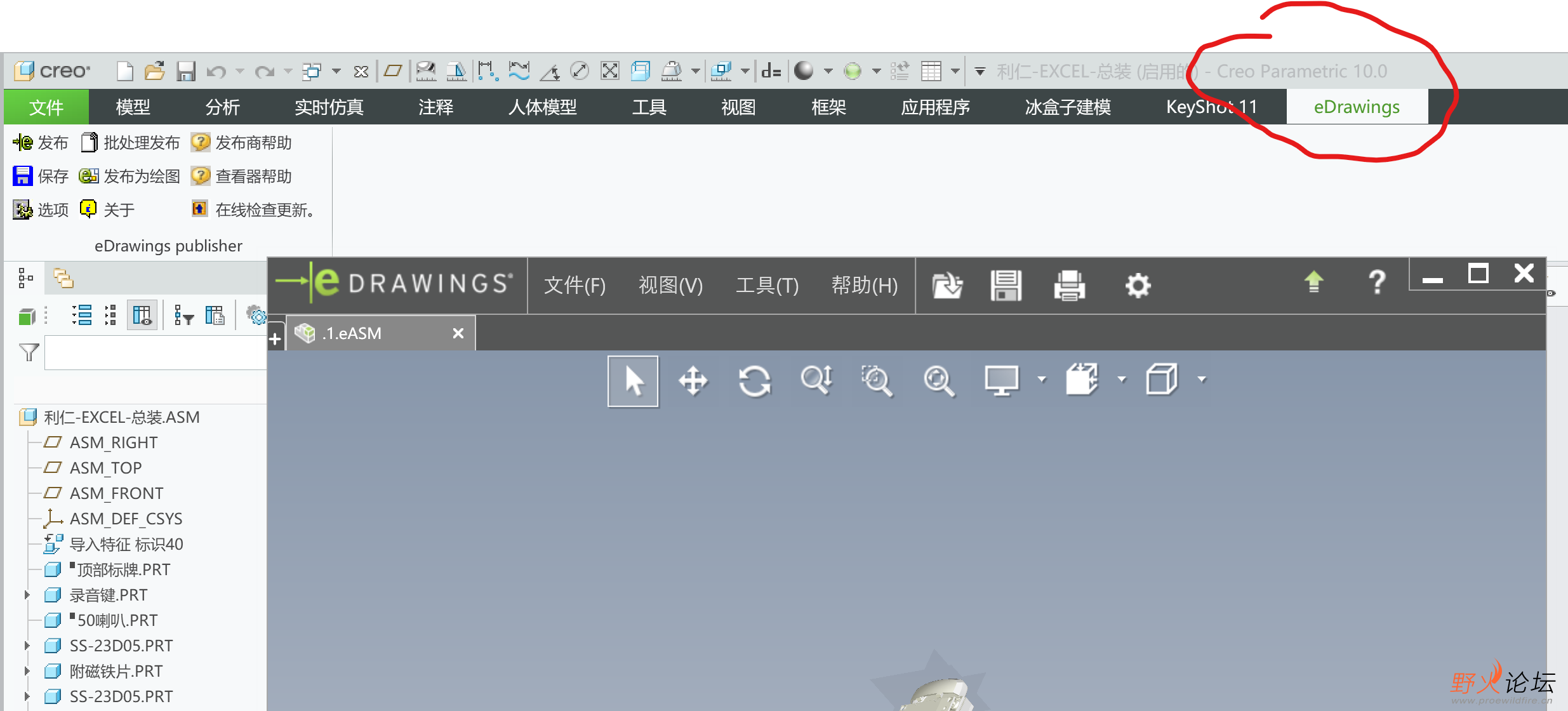Click the eDrawings open file icon
The width and height of the screenshot is (1568, 711).
coord(947,285)
